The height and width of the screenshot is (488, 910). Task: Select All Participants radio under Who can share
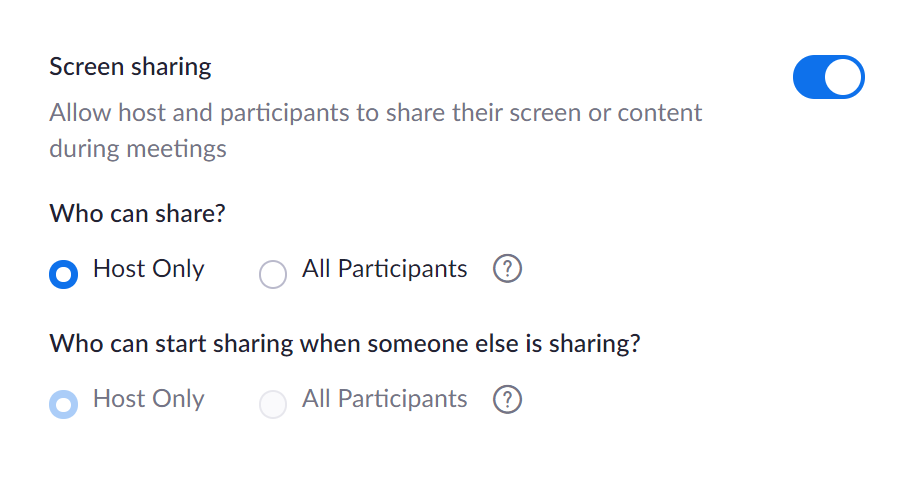click(x=273, y=274)
